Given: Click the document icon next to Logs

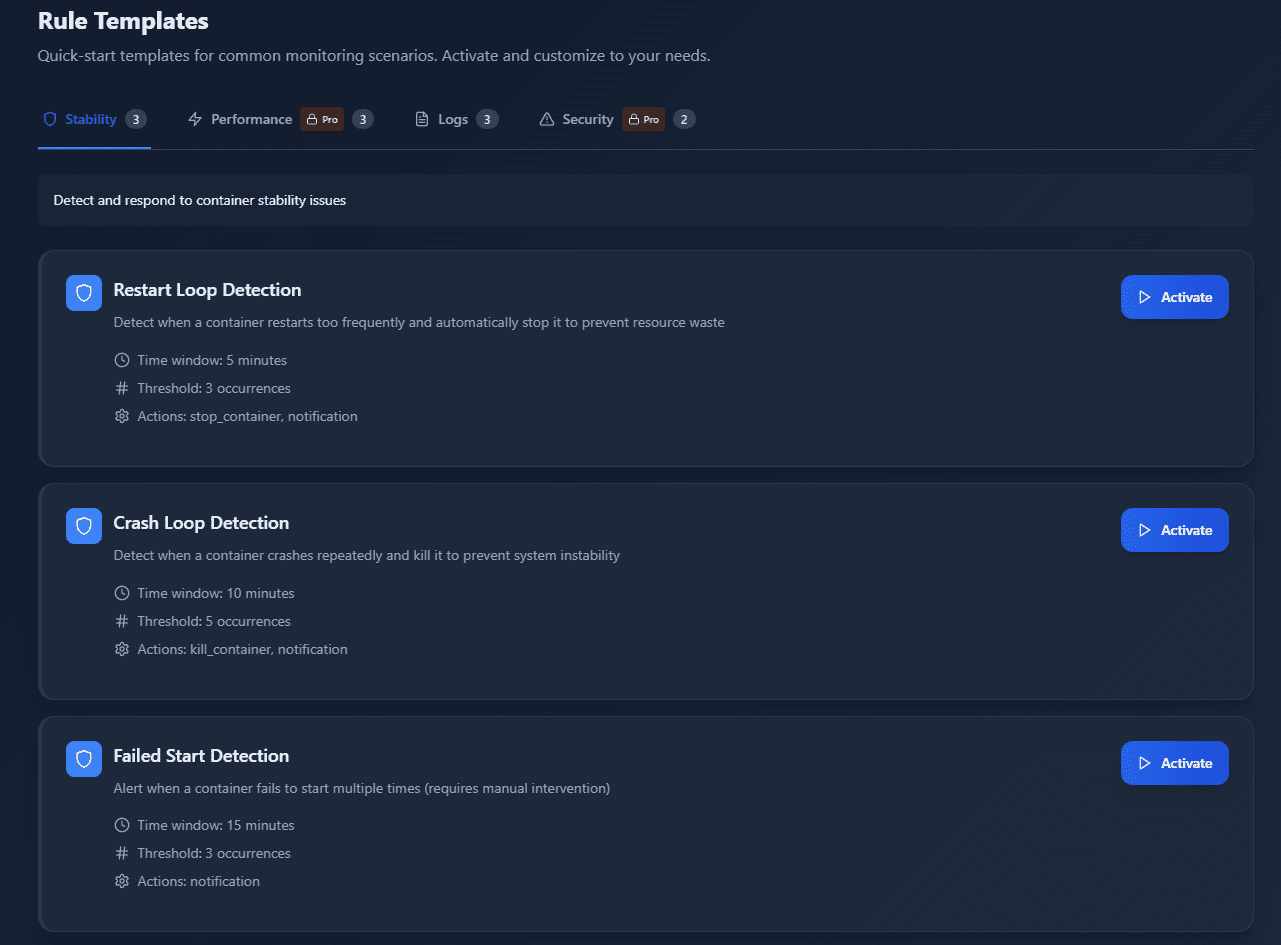Looking at the screenshot, I should pyautogui.click(x=421, y=119).
